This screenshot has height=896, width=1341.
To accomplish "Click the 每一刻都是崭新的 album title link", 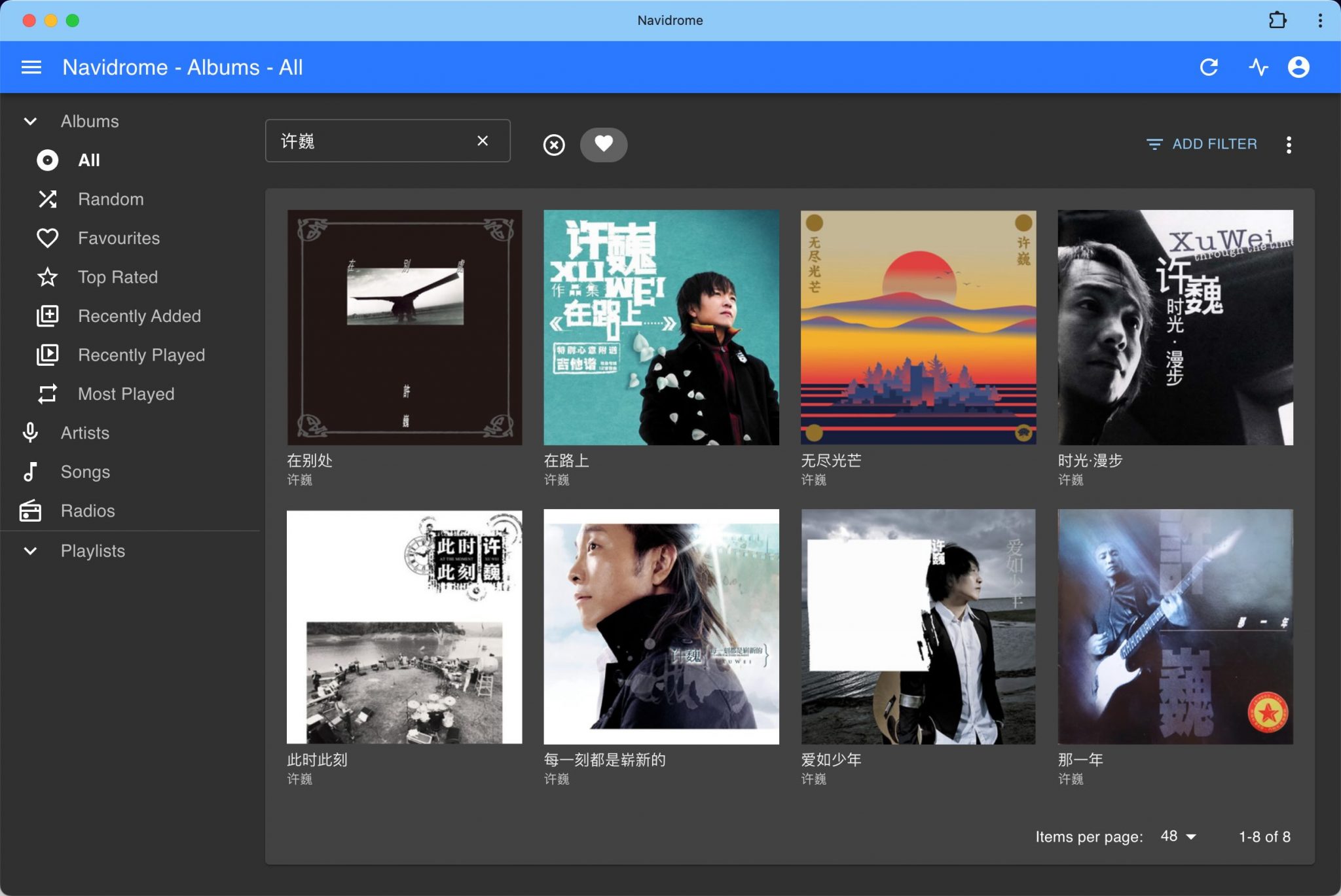I will 605,760.
